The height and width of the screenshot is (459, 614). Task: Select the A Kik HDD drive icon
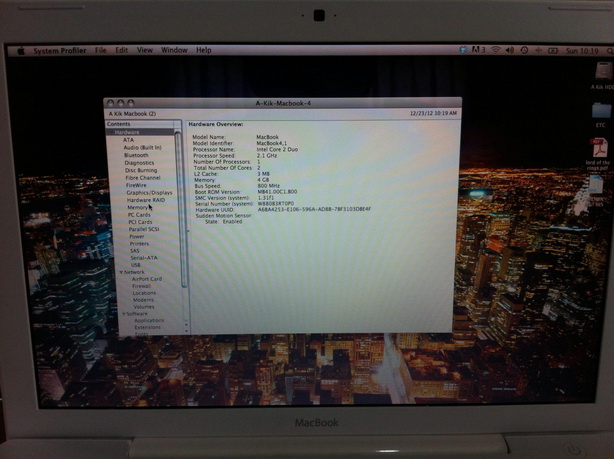point(603,76)
